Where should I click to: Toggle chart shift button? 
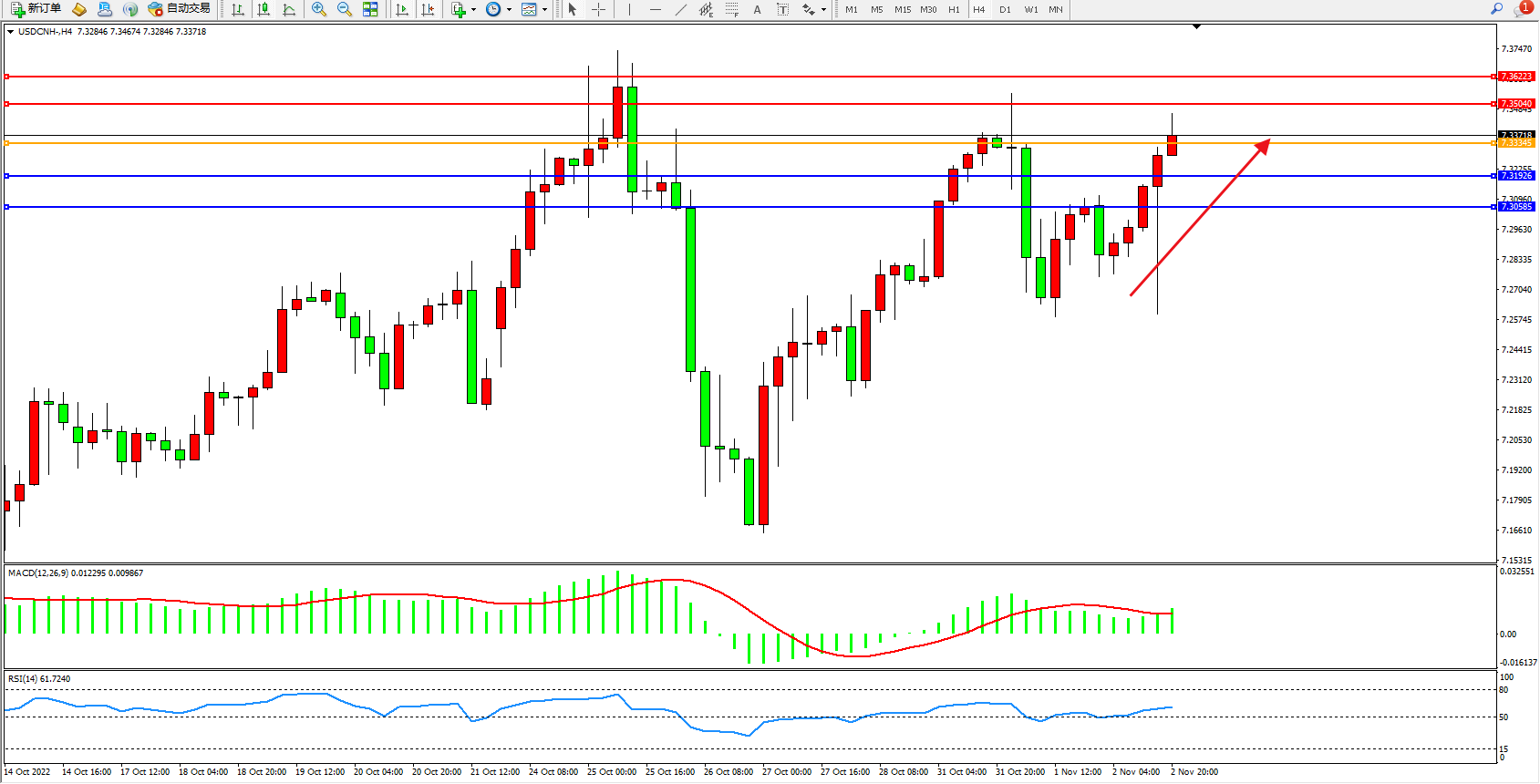coord(428,9)
